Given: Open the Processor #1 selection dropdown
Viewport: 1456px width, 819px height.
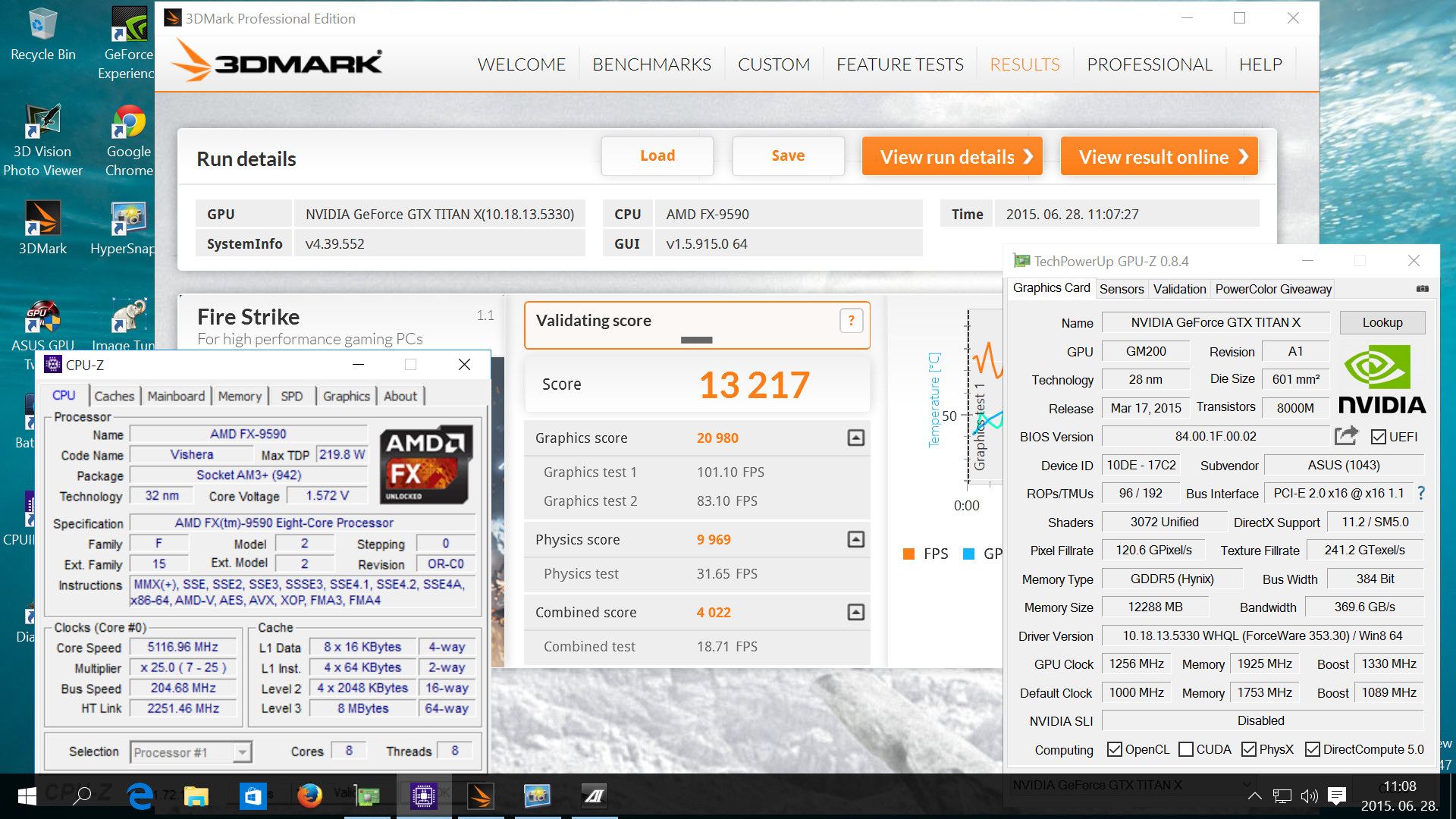Looking at the screenshot, I should [242, 752].
